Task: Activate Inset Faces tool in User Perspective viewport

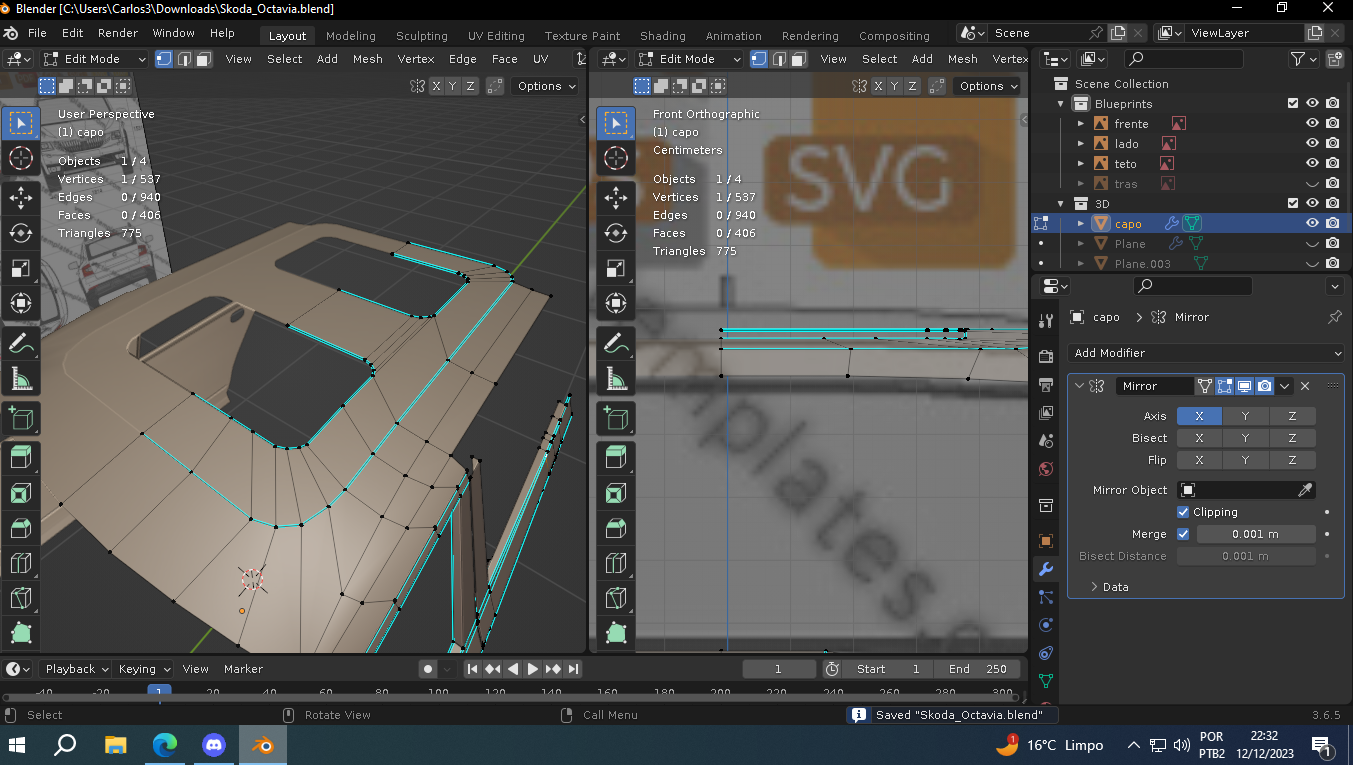Action: click(20, 493)
